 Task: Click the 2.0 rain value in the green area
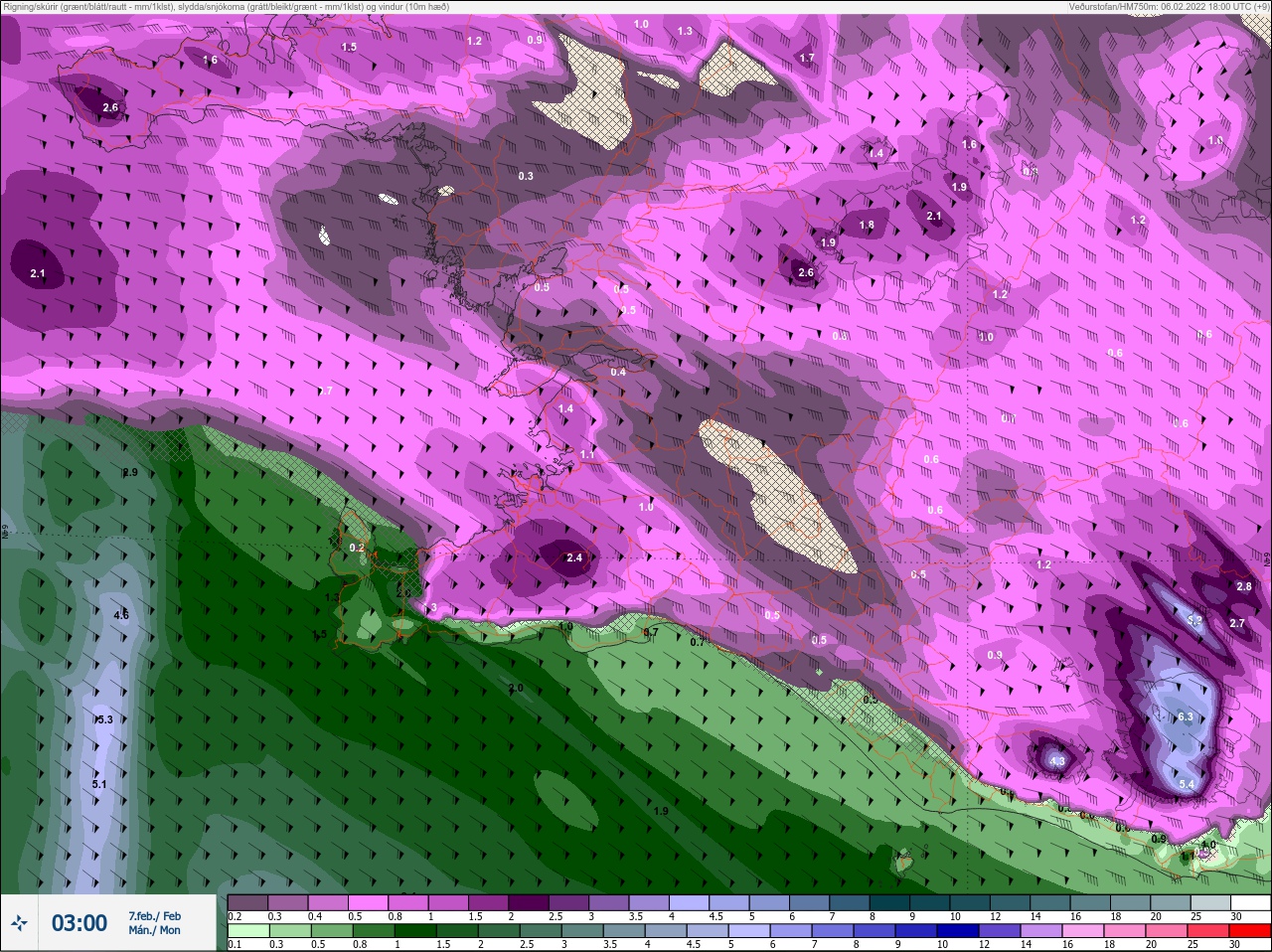(x=516, y=688)
